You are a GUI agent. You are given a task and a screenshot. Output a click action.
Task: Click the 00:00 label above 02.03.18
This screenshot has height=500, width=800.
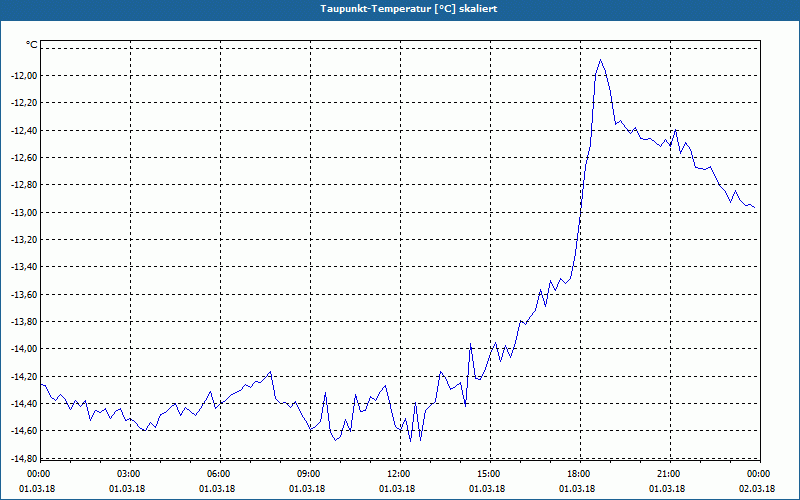tap(760, 474)
